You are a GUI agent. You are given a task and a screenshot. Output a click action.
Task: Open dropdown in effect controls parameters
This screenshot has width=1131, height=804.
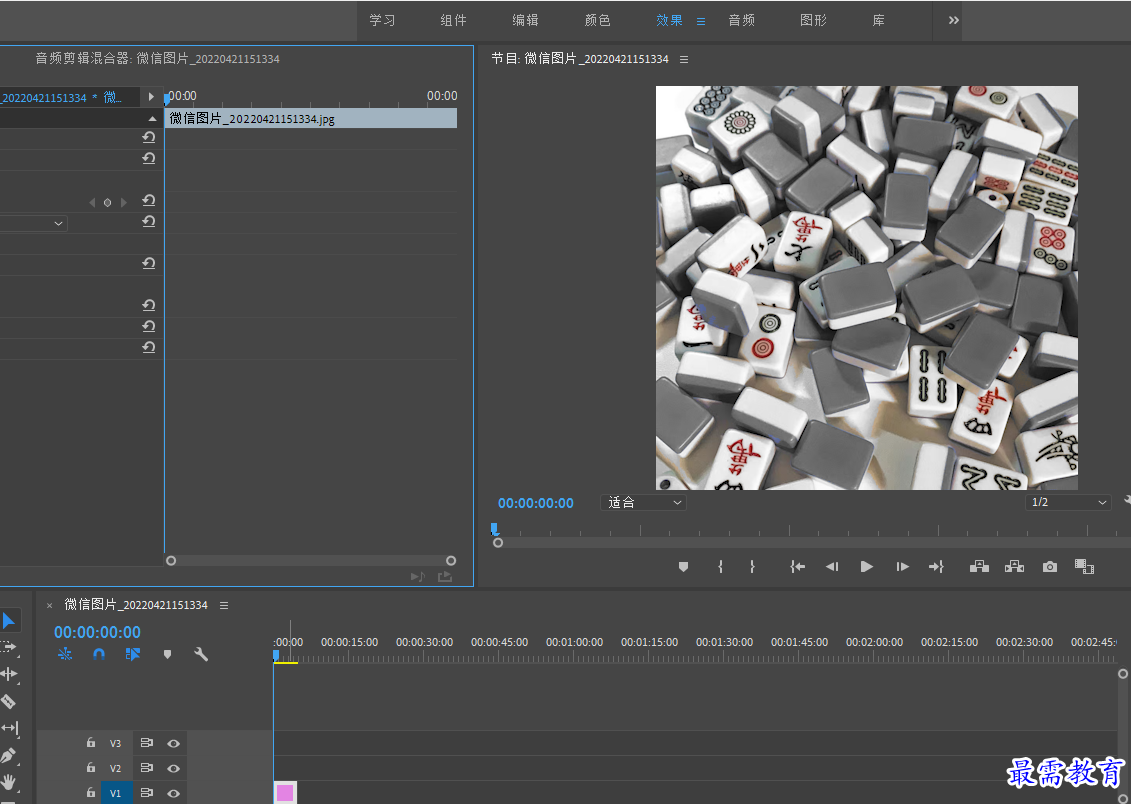[34, 224]
